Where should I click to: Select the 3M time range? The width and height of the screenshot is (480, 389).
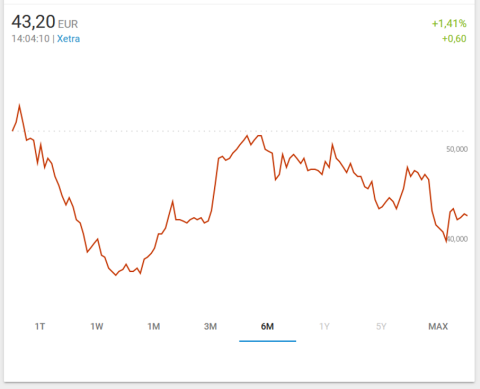point(211,326)
